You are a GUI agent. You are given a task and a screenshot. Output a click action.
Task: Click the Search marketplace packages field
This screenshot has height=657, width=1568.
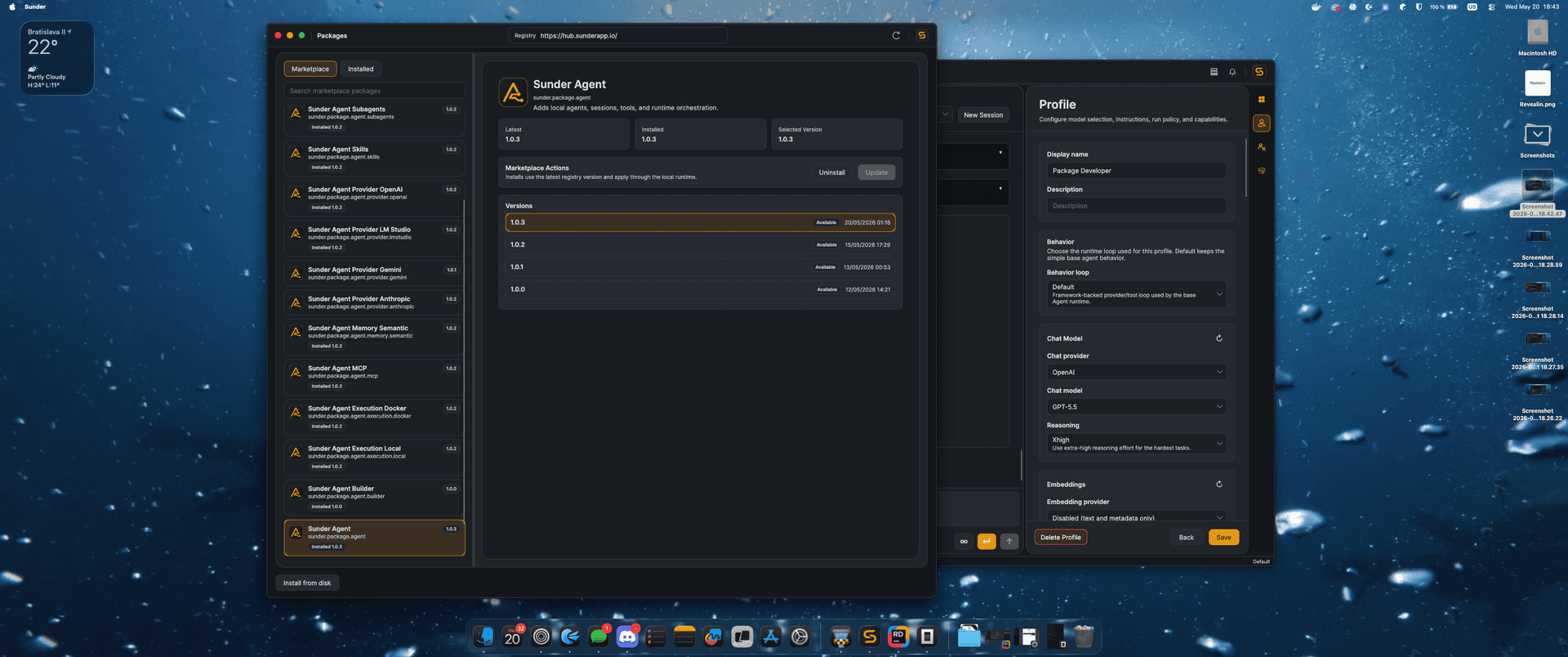[375, 91]
